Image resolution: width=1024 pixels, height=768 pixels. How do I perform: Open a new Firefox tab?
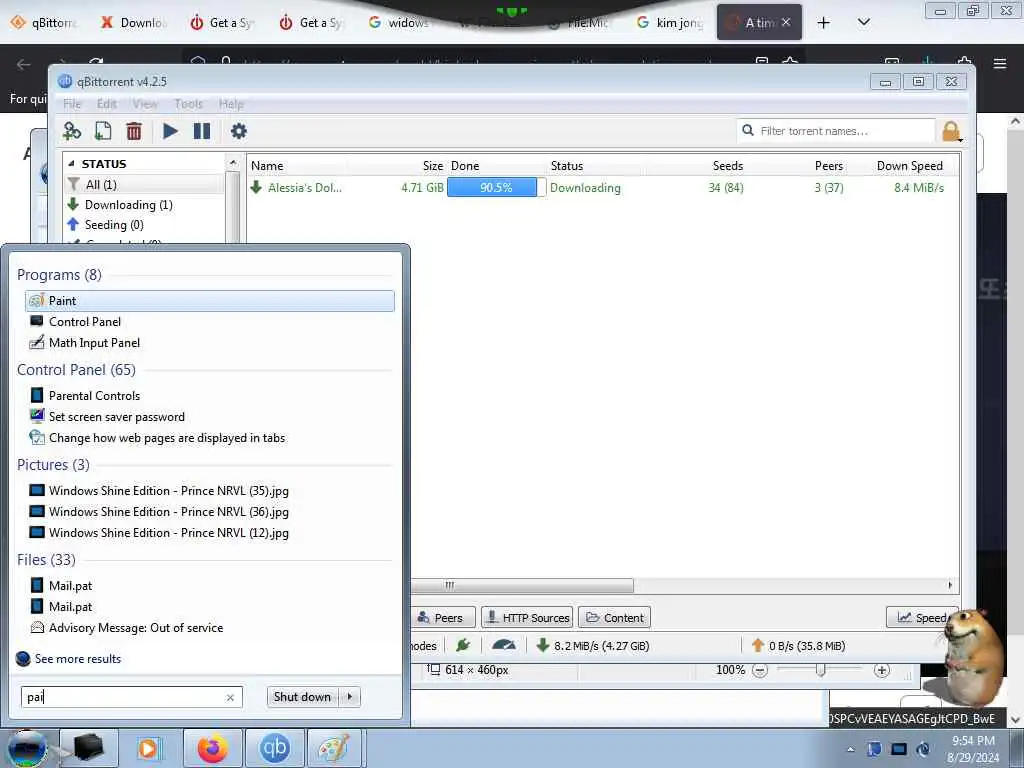point(824,23)
